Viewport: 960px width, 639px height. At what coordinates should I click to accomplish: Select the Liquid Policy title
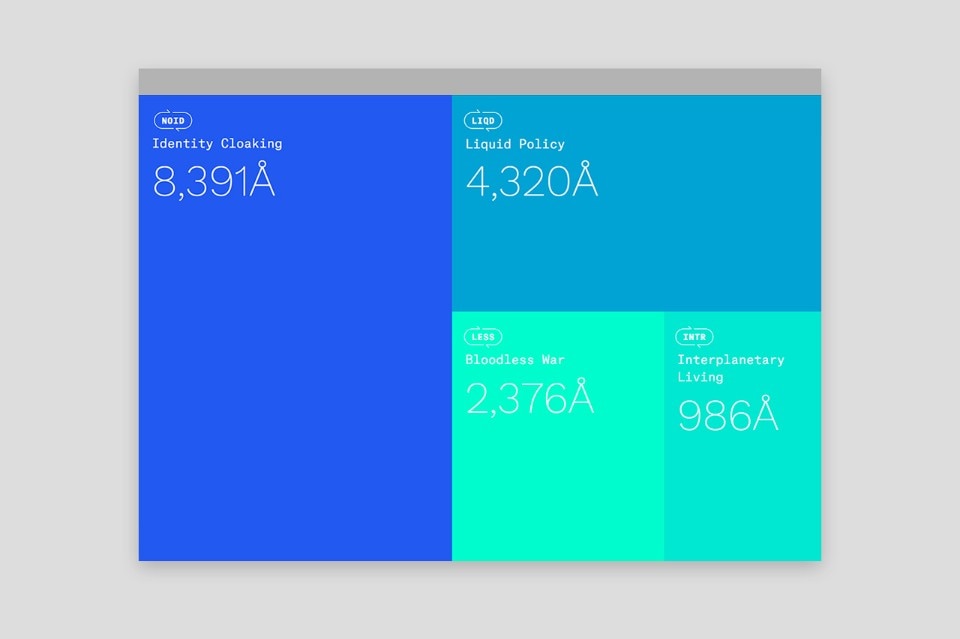tap(515, 144)
